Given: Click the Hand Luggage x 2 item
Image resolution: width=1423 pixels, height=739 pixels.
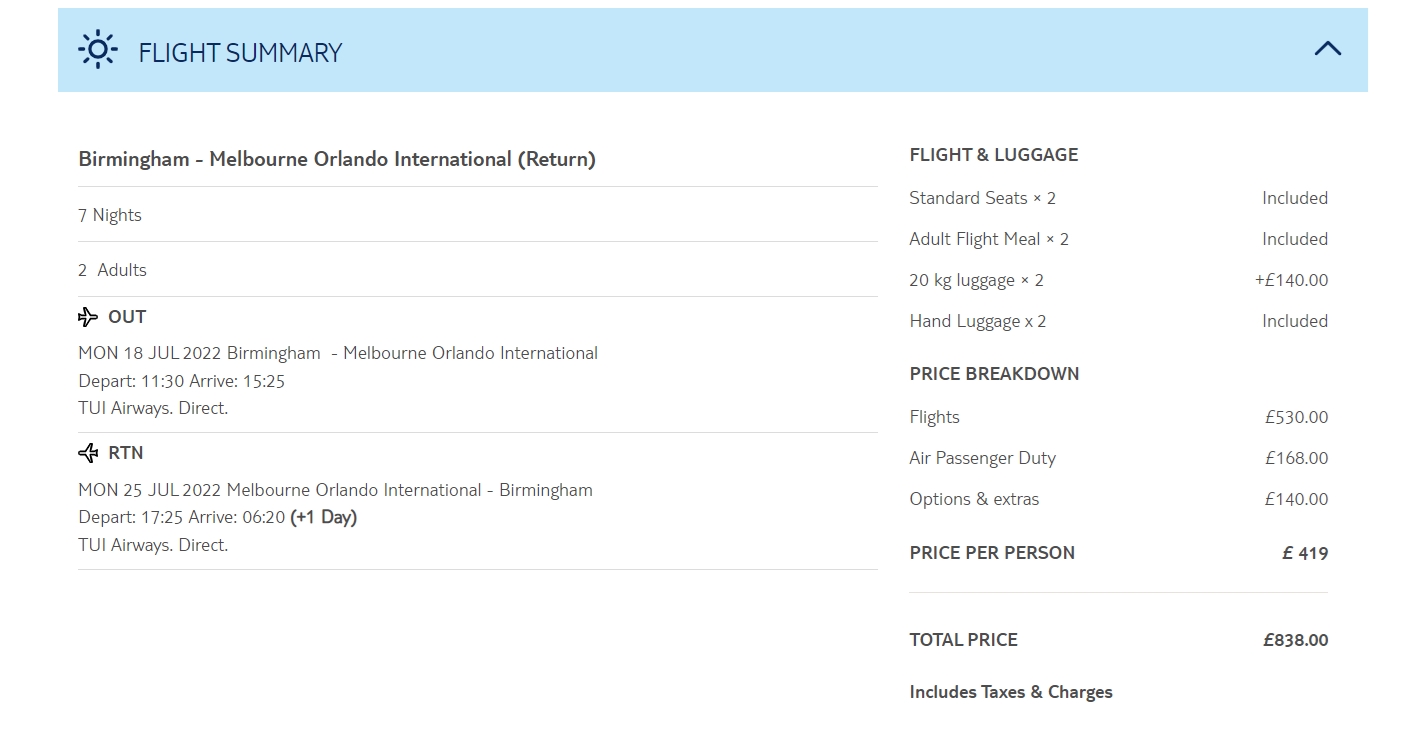Looking at the screenshot, I should [x=977, y=321].
